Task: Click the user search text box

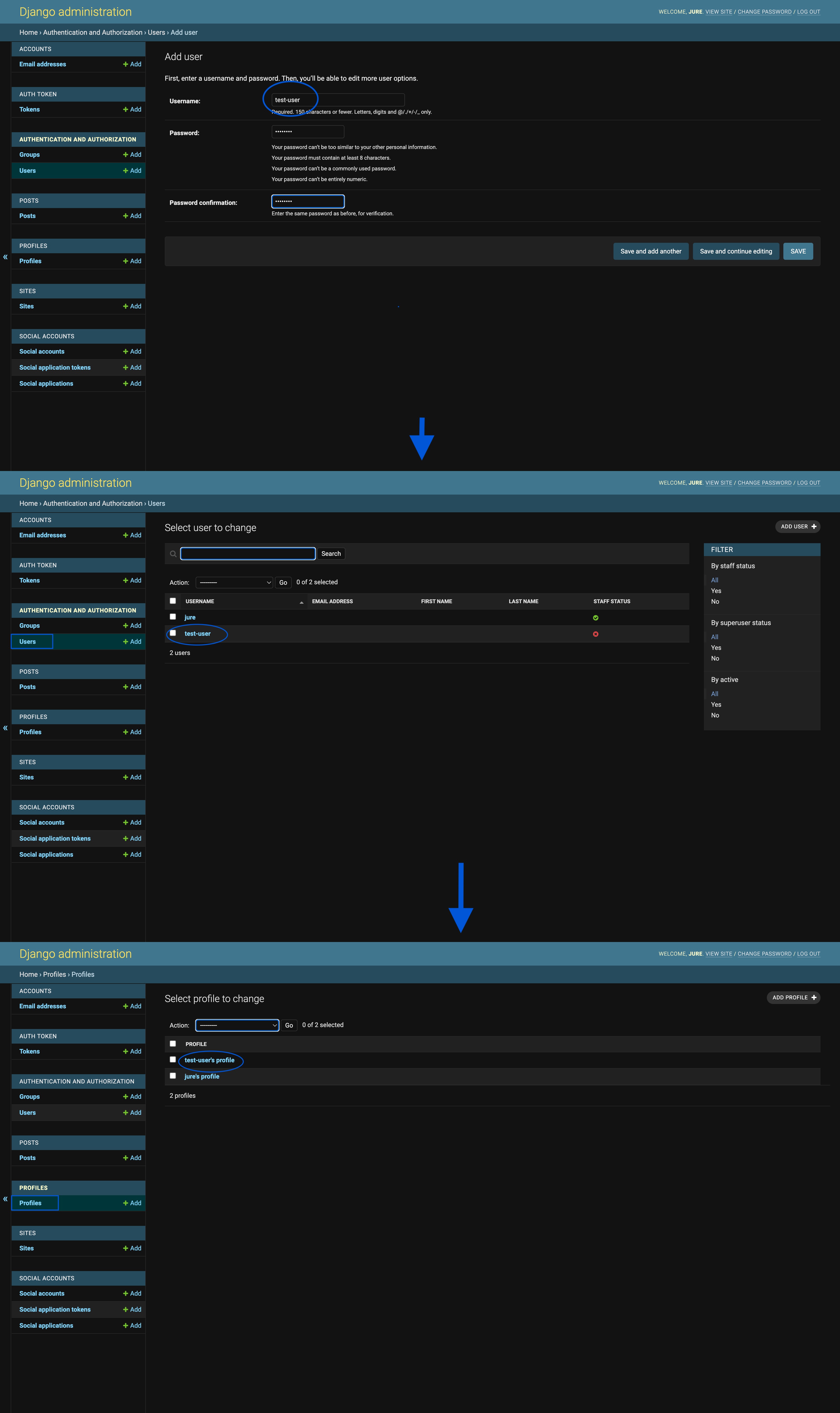Action: point(248,554)
